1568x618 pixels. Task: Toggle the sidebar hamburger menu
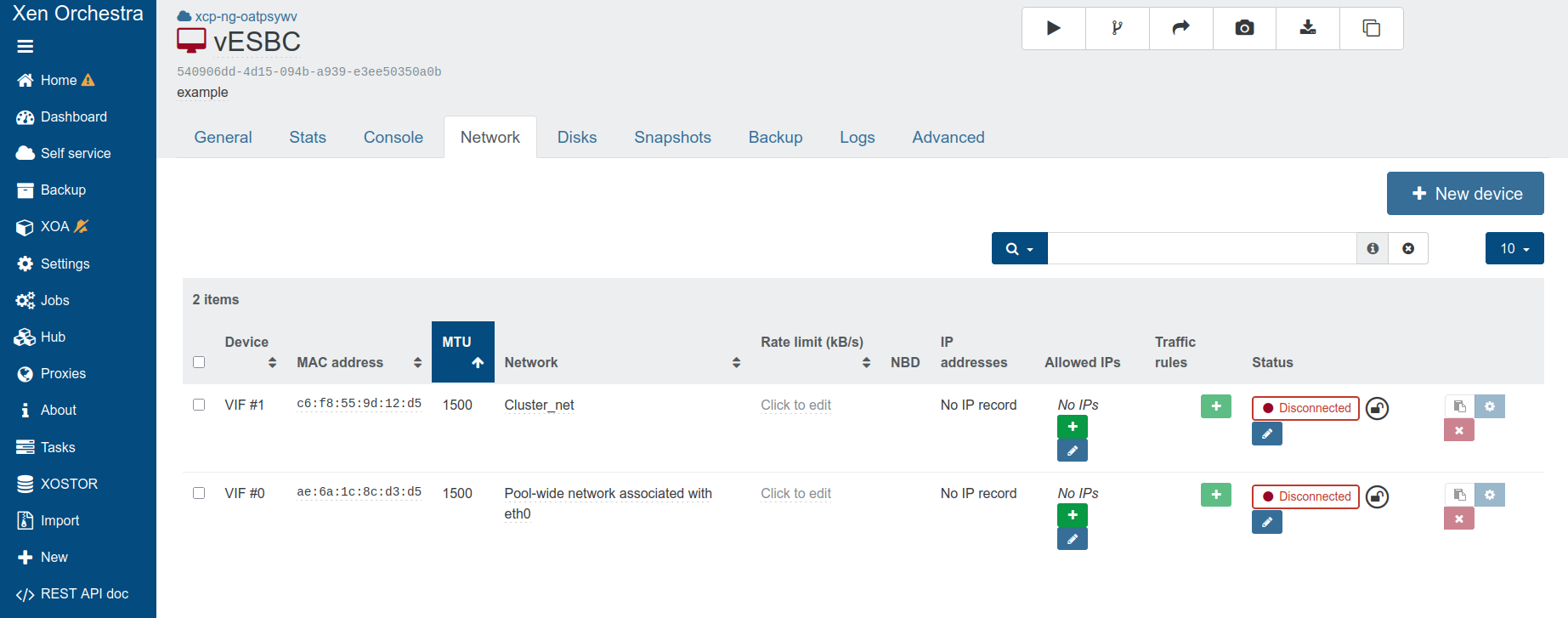click(x=25, y=47)
